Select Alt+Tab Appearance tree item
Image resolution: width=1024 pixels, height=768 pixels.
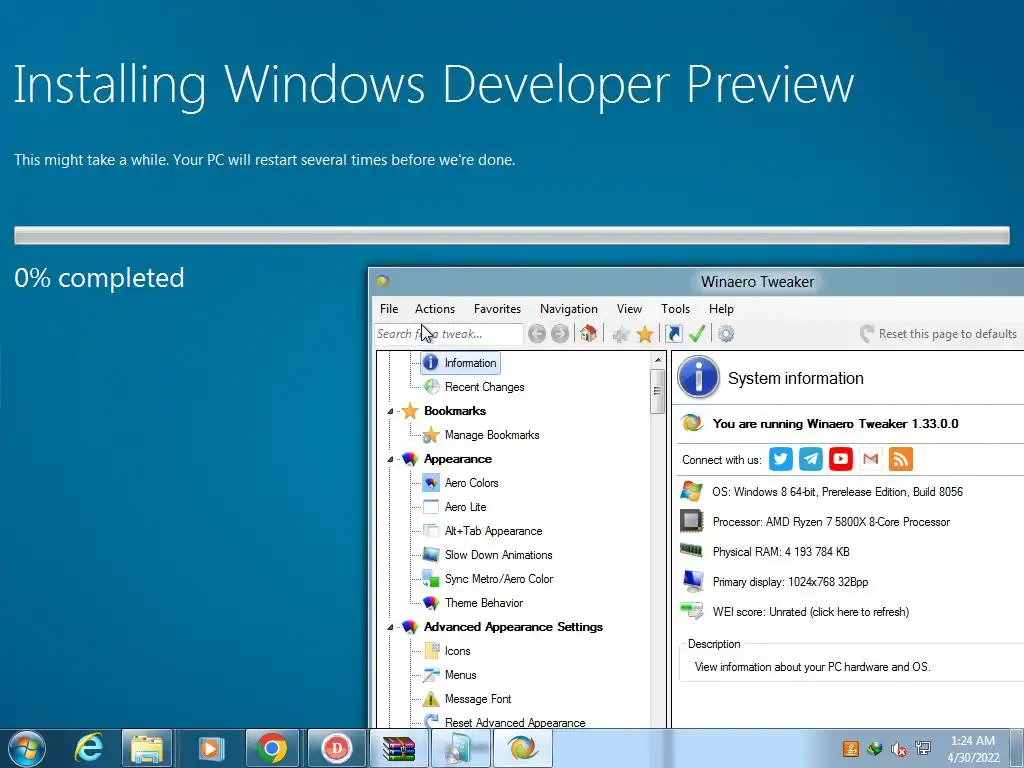pos(494,531)
